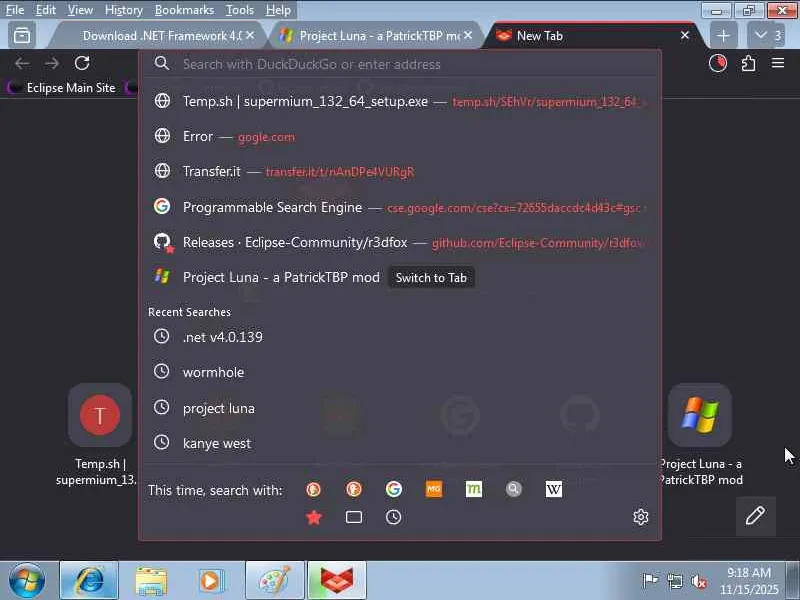The image size is (800, 600).
Task: Customize new tab with pencil icon
Action: tap(755, 516)
